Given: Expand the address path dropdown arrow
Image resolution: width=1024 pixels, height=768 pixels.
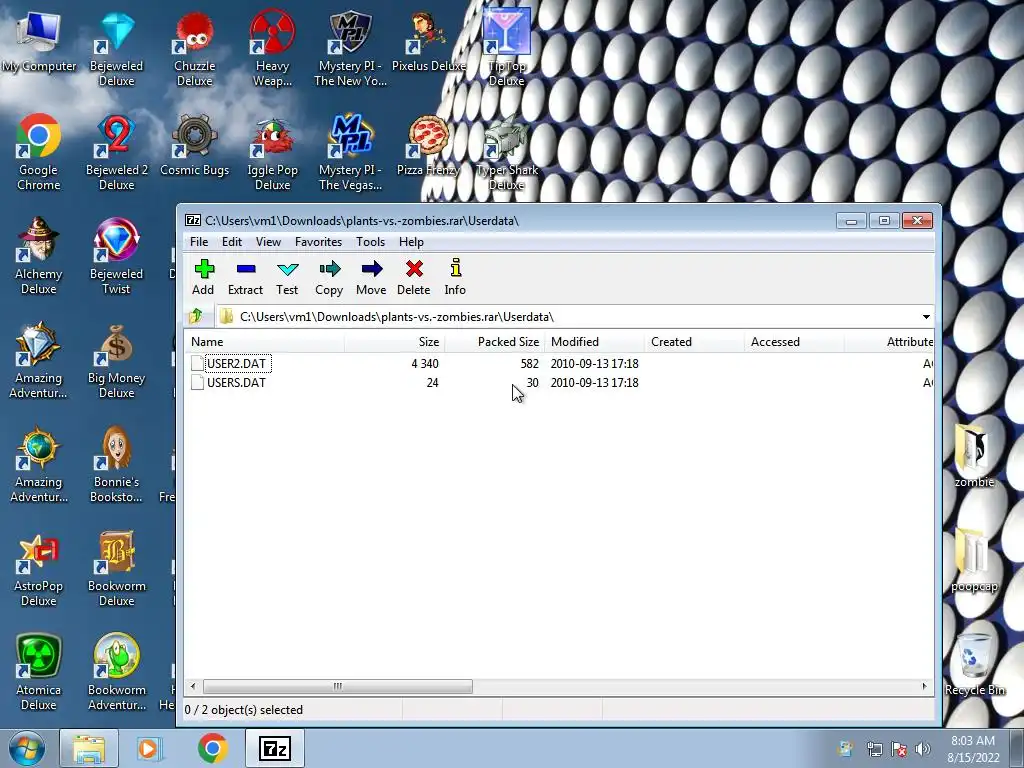Looking at the screenshot, I should [926, 317].
